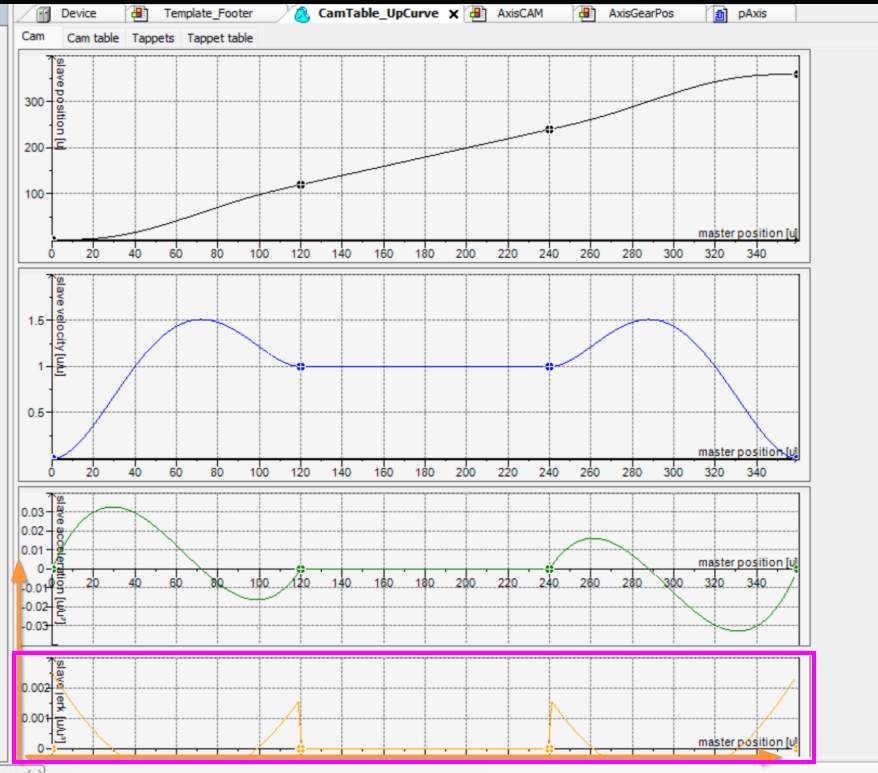Select acceleration curve point at master 120
The width and height of the screenshot is (878, 773).
click(x=301, y=569)
